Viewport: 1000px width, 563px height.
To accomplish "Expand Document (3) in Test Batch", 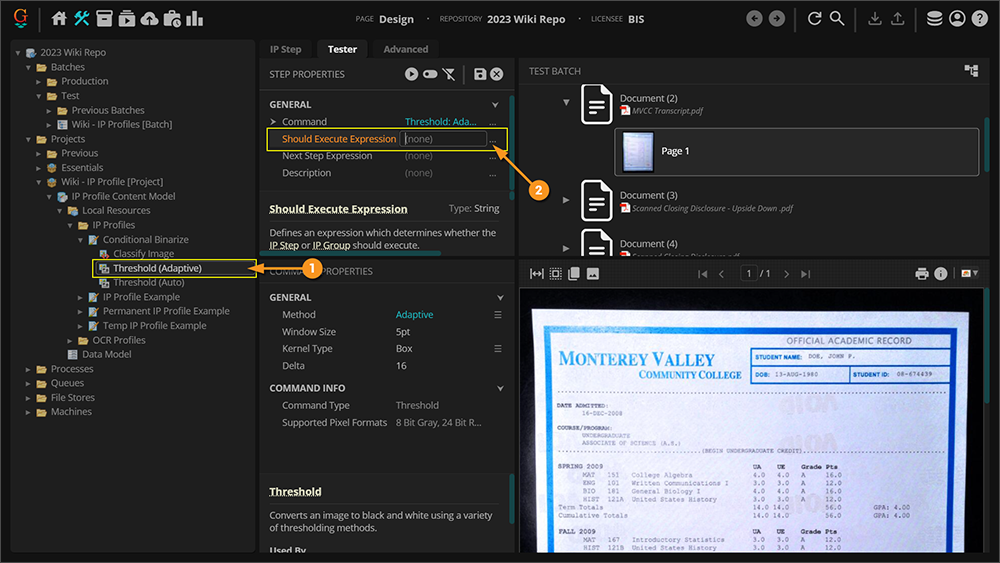I will tap(566, 200).
